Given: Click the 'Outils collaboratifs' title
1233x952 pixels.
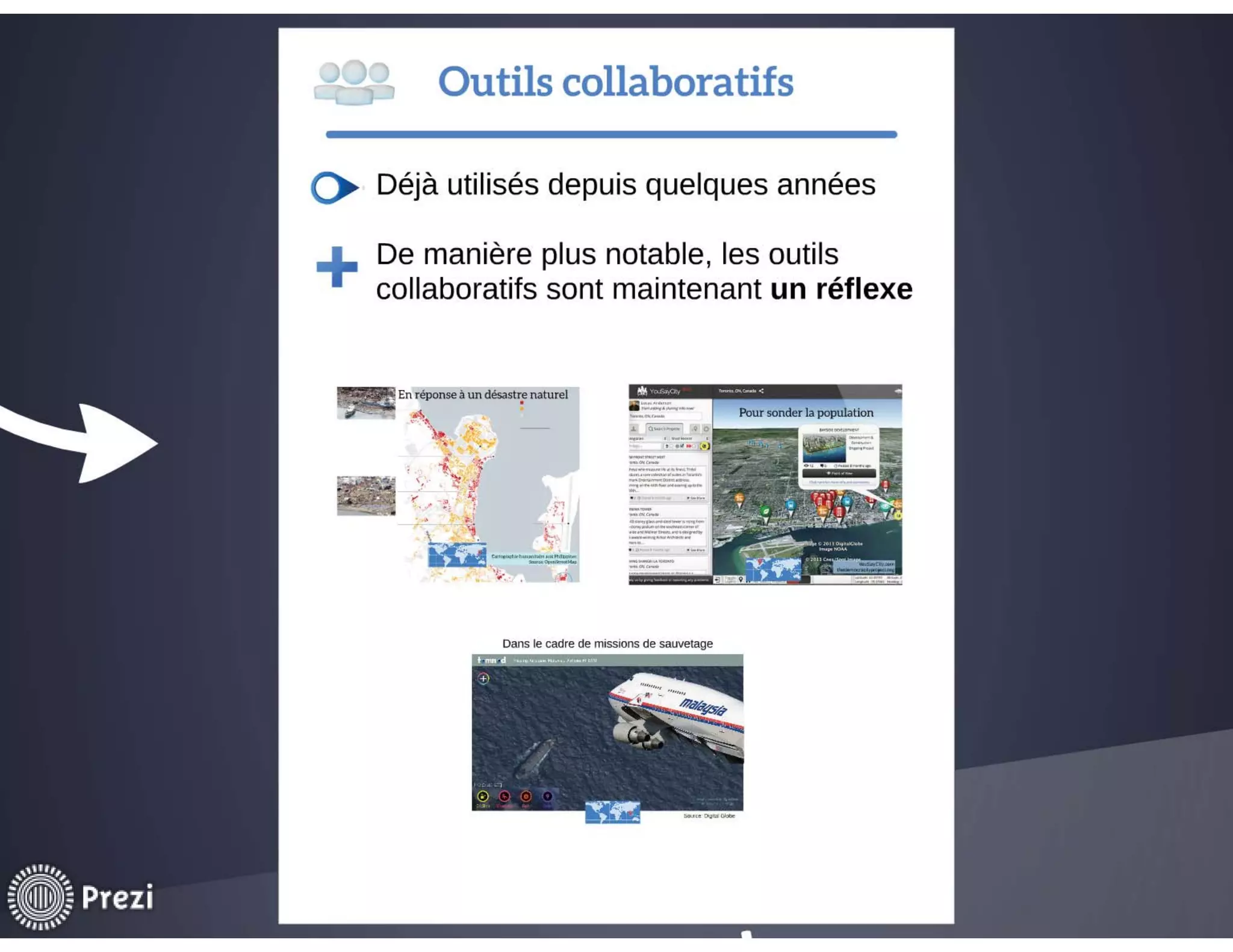Looking at the screenshot, I should [x=615, y=81].
